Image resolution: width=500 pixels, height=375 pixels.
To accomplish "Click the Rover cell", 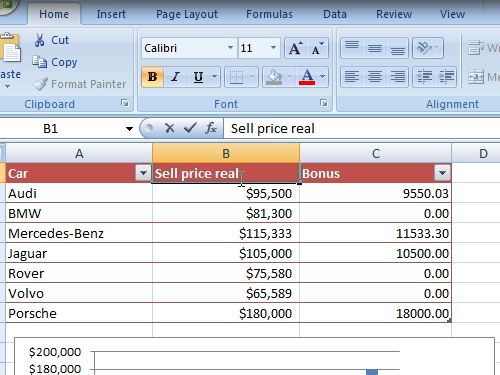I will click(79, 273).
